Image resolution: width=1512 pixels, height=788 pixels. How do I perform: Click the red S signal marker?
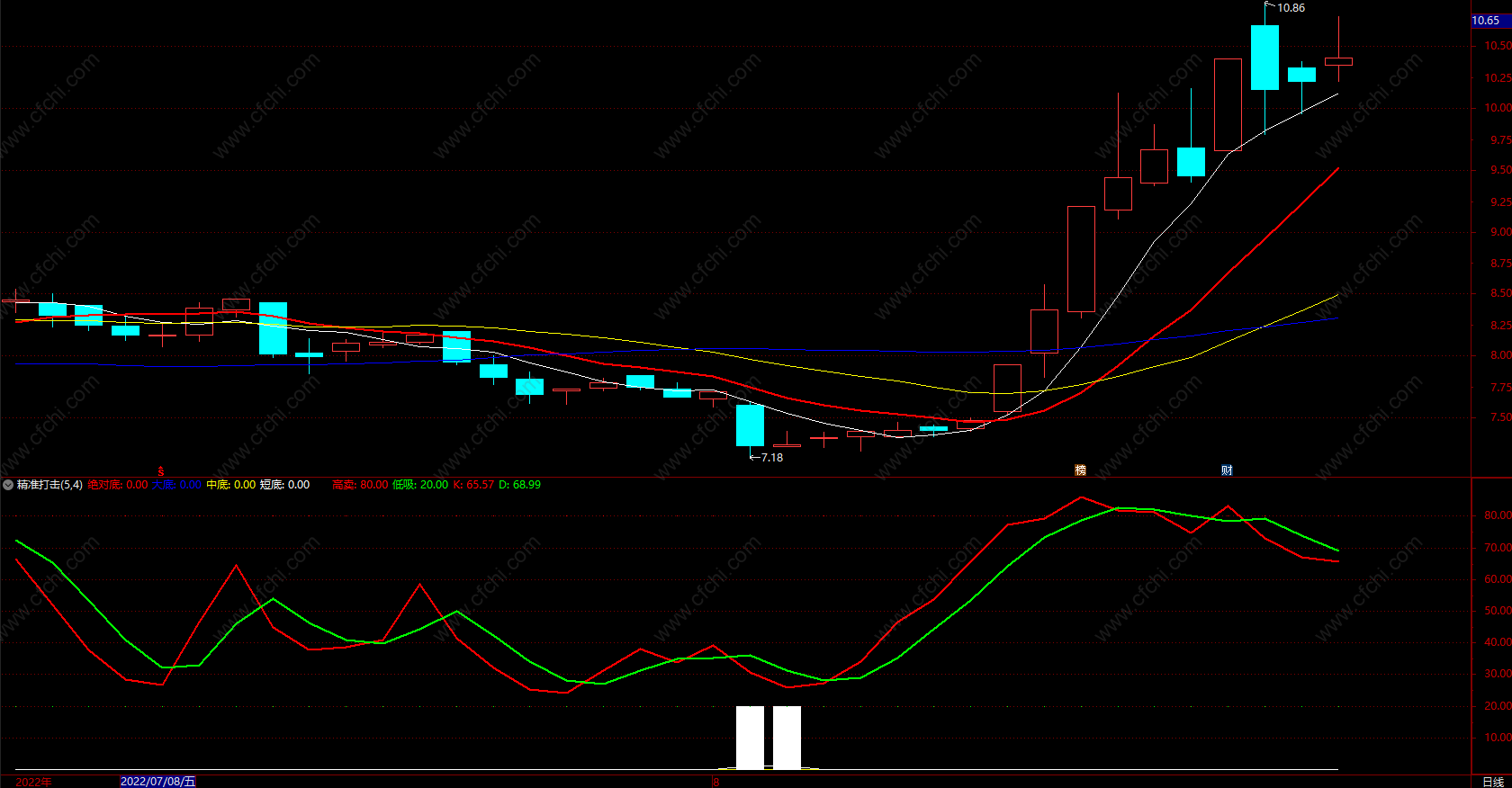click(161, 471)
